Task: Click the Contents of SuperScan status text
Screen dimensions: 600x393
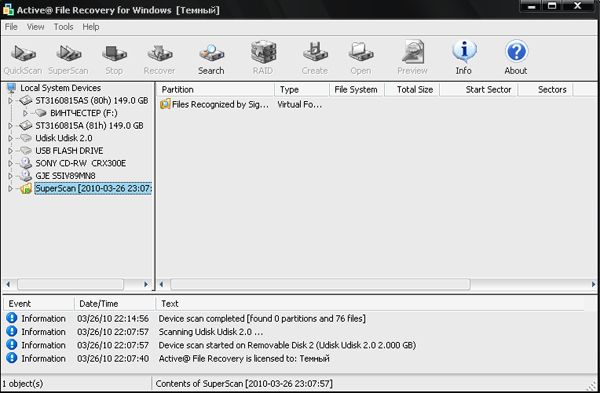Action: (244, 383)
